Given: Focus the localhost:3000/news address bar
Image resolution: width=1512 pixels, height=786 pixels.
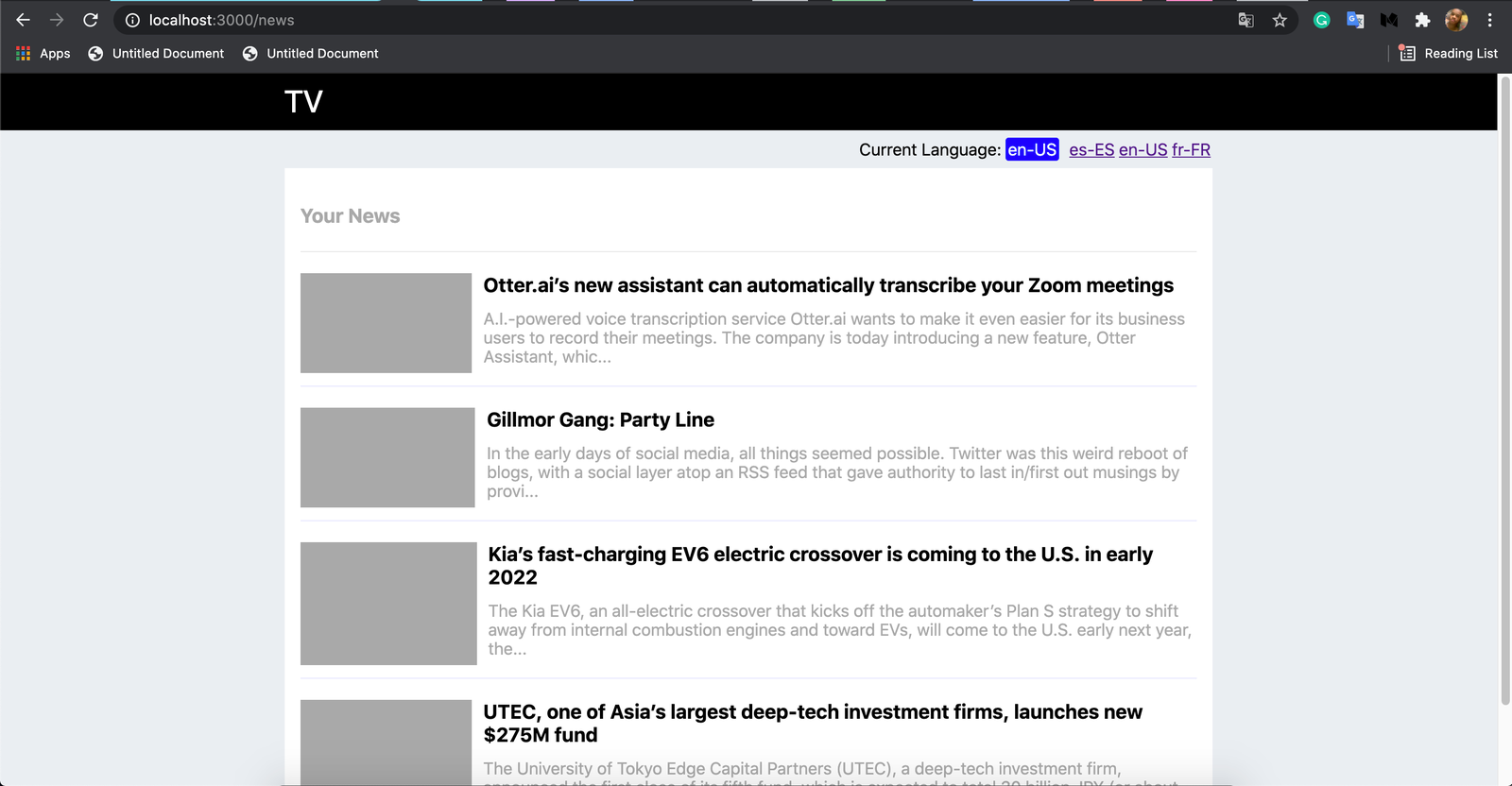Looking at the screenshot, I should pyautogui.click(x=661, y=20).
